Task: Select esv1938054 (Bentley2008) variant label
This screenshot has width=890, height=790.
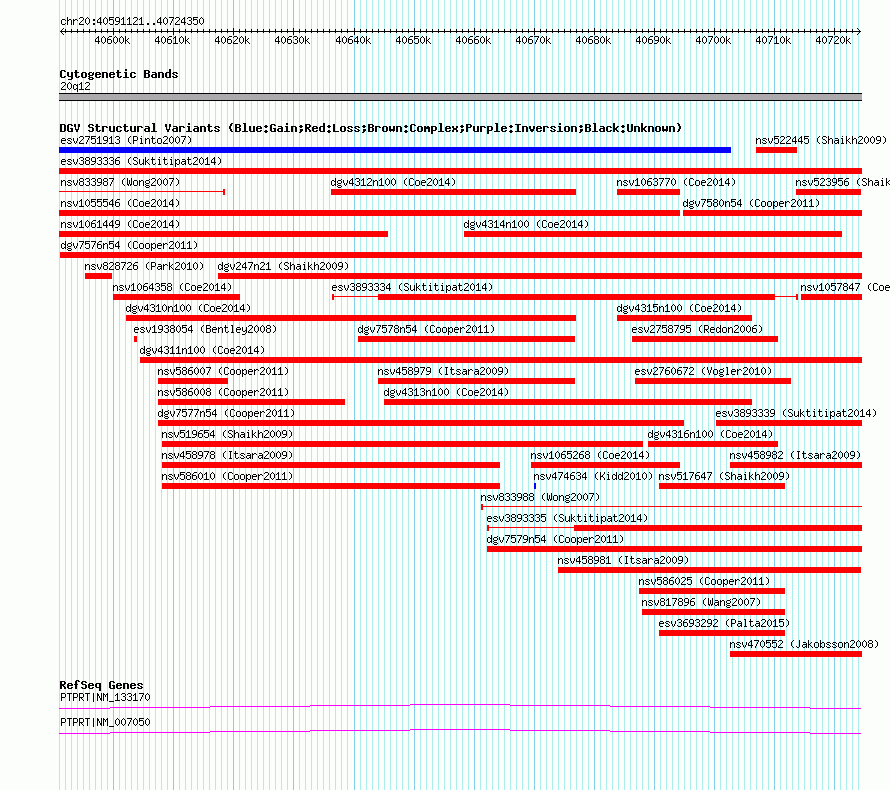Action: [x=205, y=329]
